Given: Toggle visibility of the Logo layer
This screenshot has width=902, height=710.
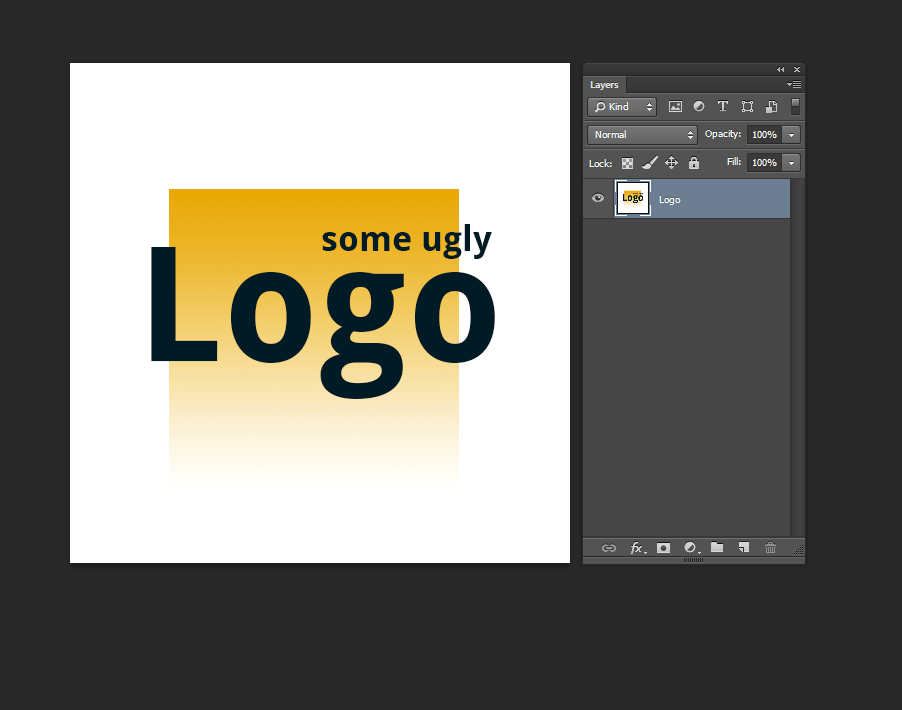Looking at the screenshot, I should [x=597, y=198].
